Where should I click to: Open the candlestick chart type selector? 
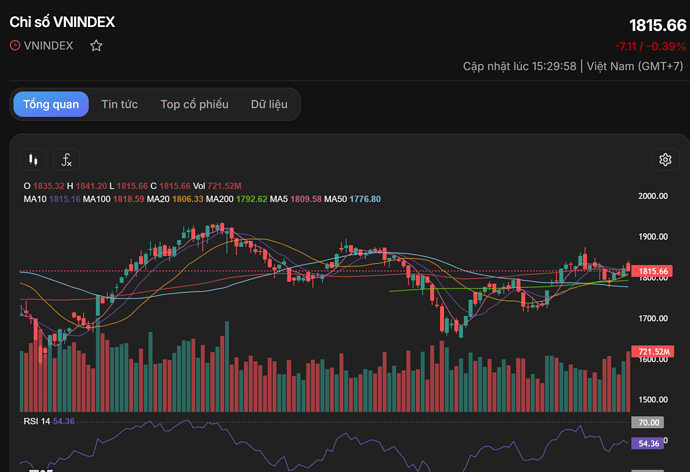point(33,159)
